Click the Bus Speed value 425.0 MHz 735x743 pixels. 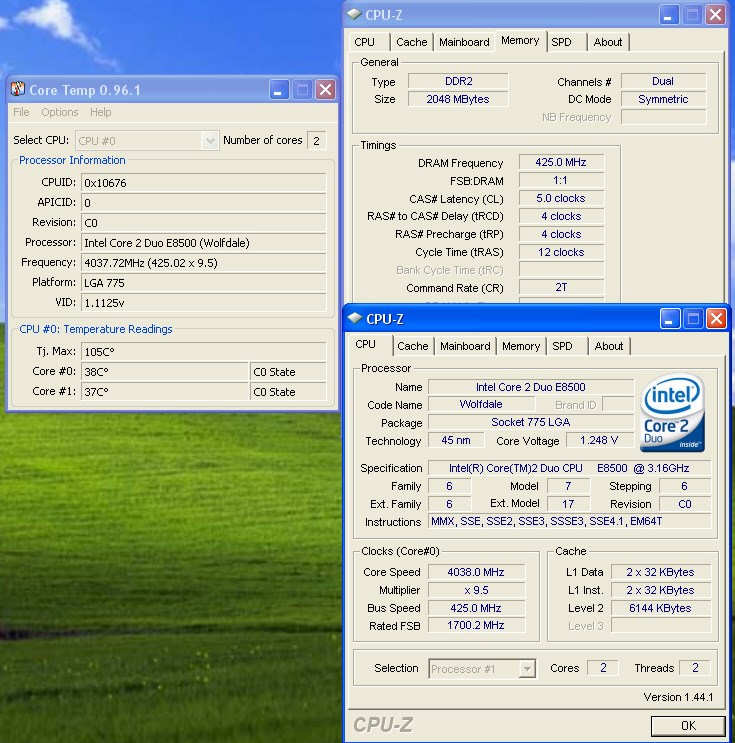[476, 608]
